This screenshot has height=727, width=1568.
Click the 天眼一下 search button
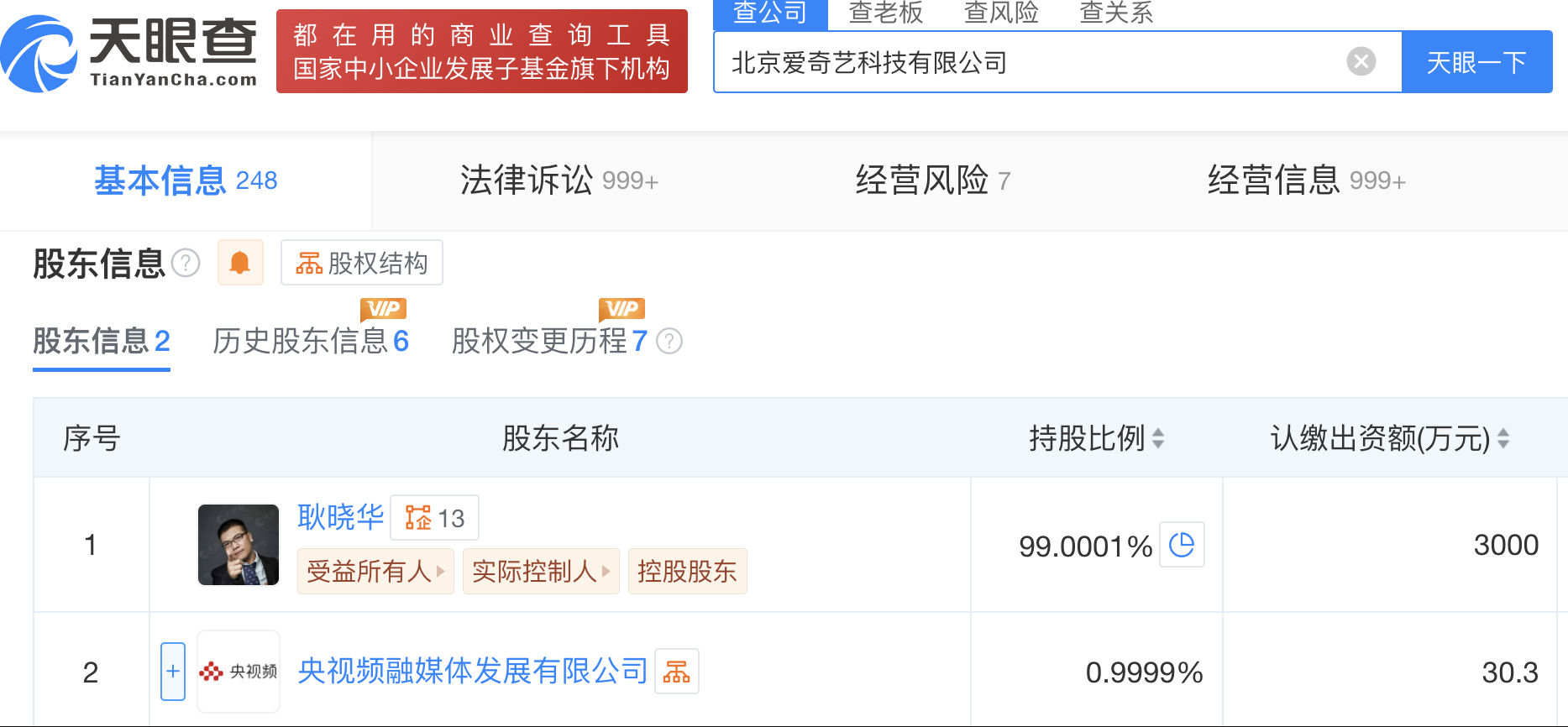1476,62
